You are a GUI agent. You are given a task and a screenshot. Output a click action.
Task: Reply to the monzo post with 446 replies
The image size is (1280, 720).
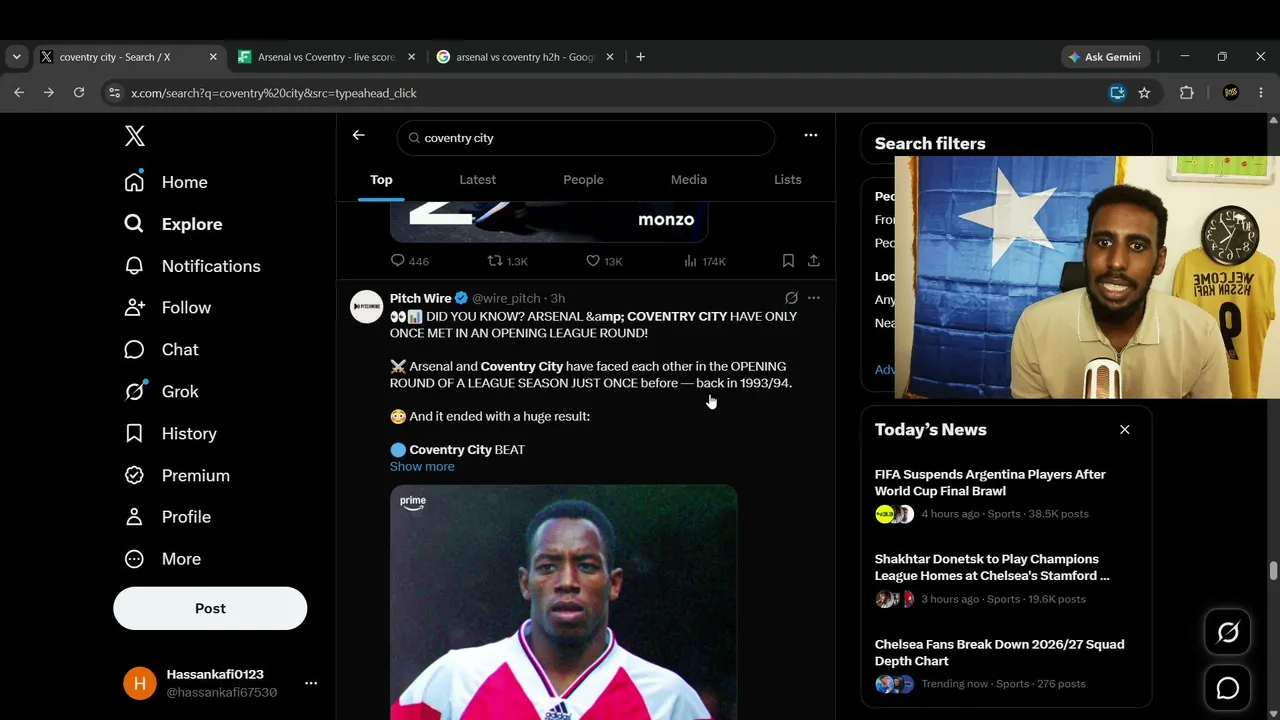410,261
